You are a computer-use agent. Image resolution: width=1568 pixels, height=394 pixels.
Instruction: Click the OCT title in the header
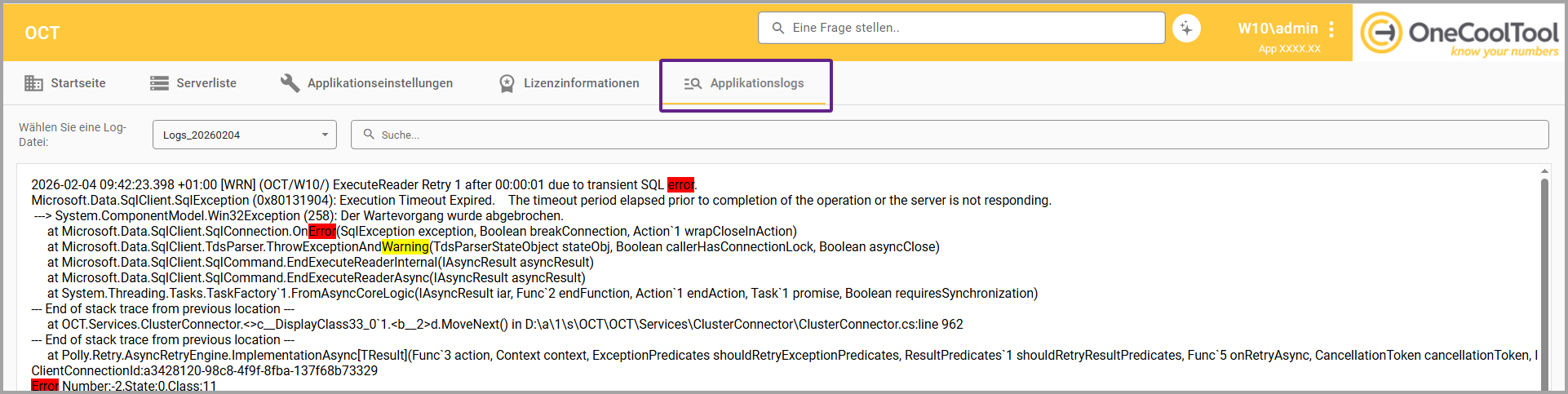pos(42,33)
